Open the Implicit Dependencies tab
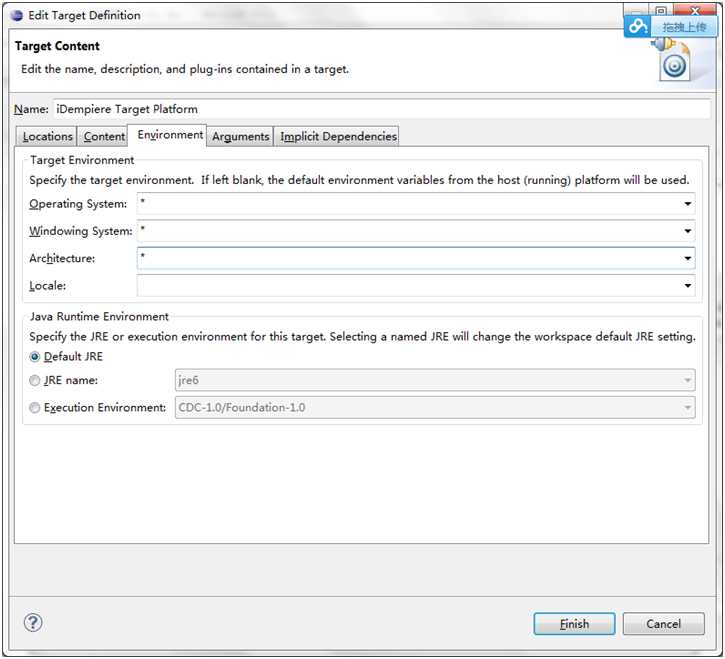The width and height of the screenshot is (725, 659). click(x=338, y=136)
